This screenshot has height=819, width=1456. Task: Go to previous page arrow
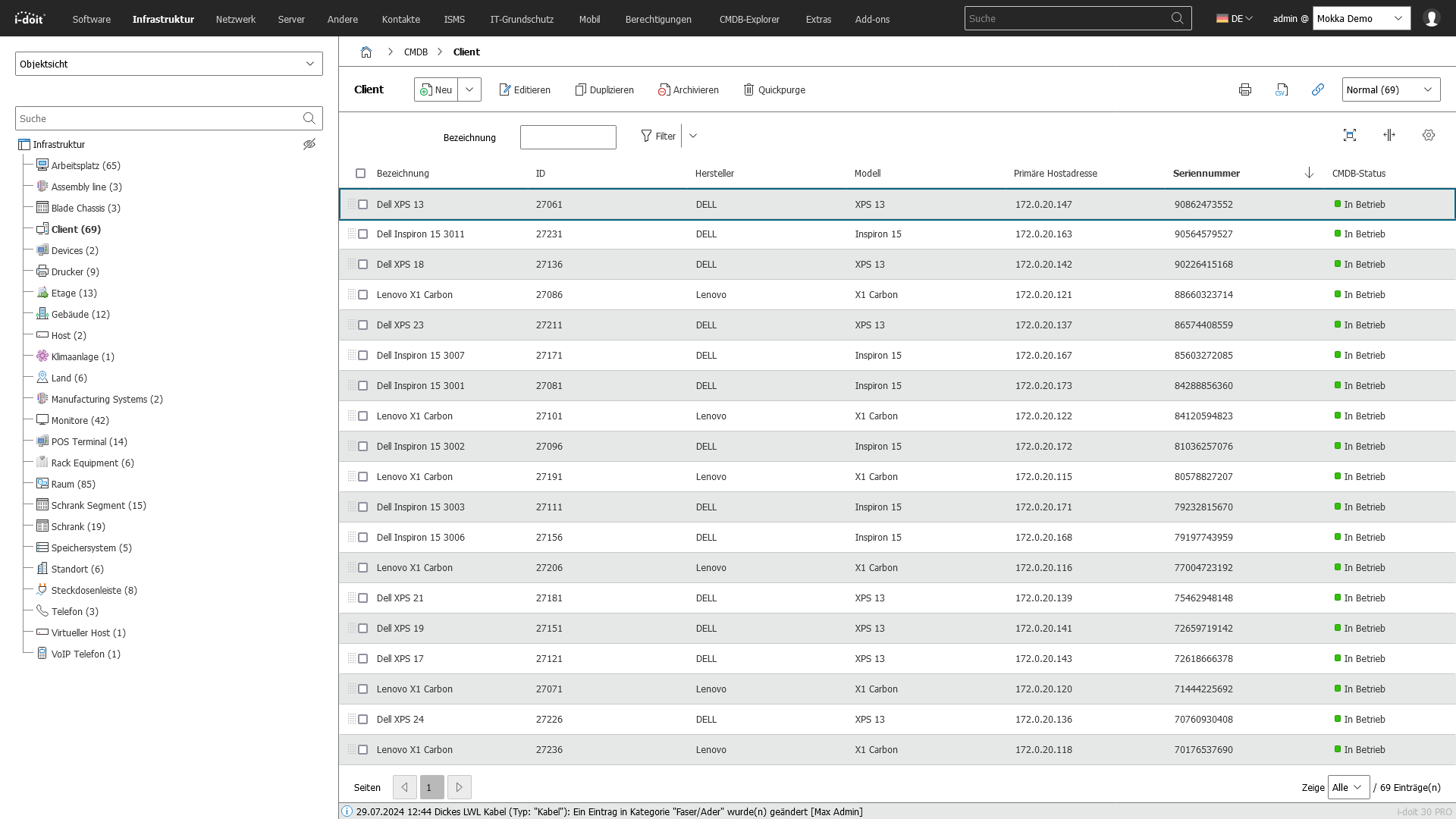pyautogui.click(x=405, y=787)
